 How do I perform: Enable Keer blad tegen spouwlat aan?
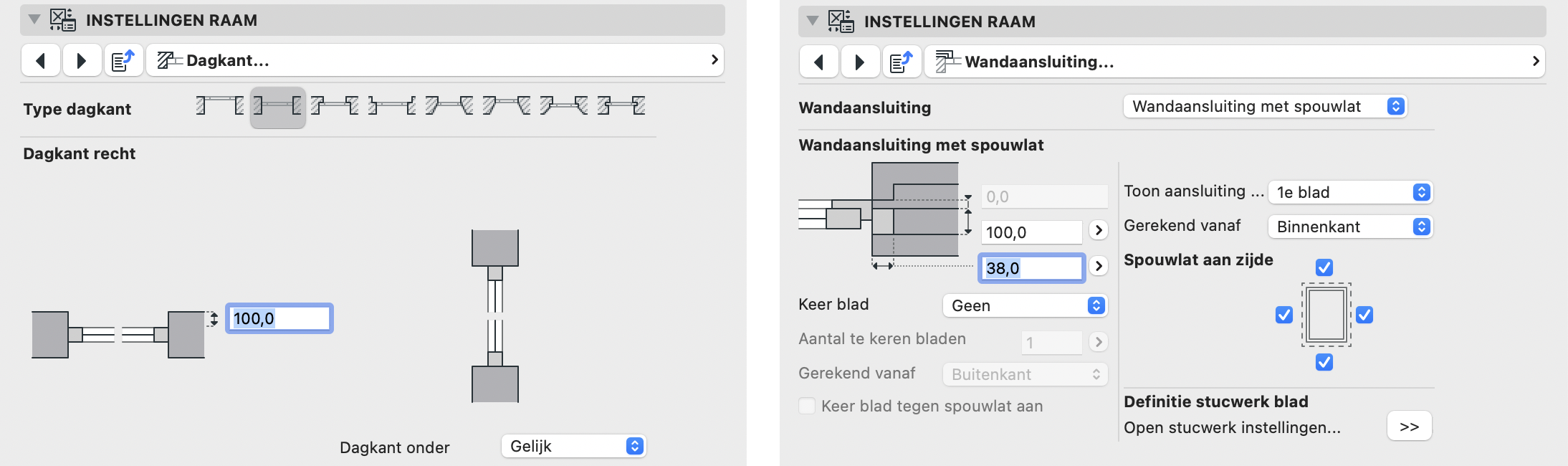[807, 406]
